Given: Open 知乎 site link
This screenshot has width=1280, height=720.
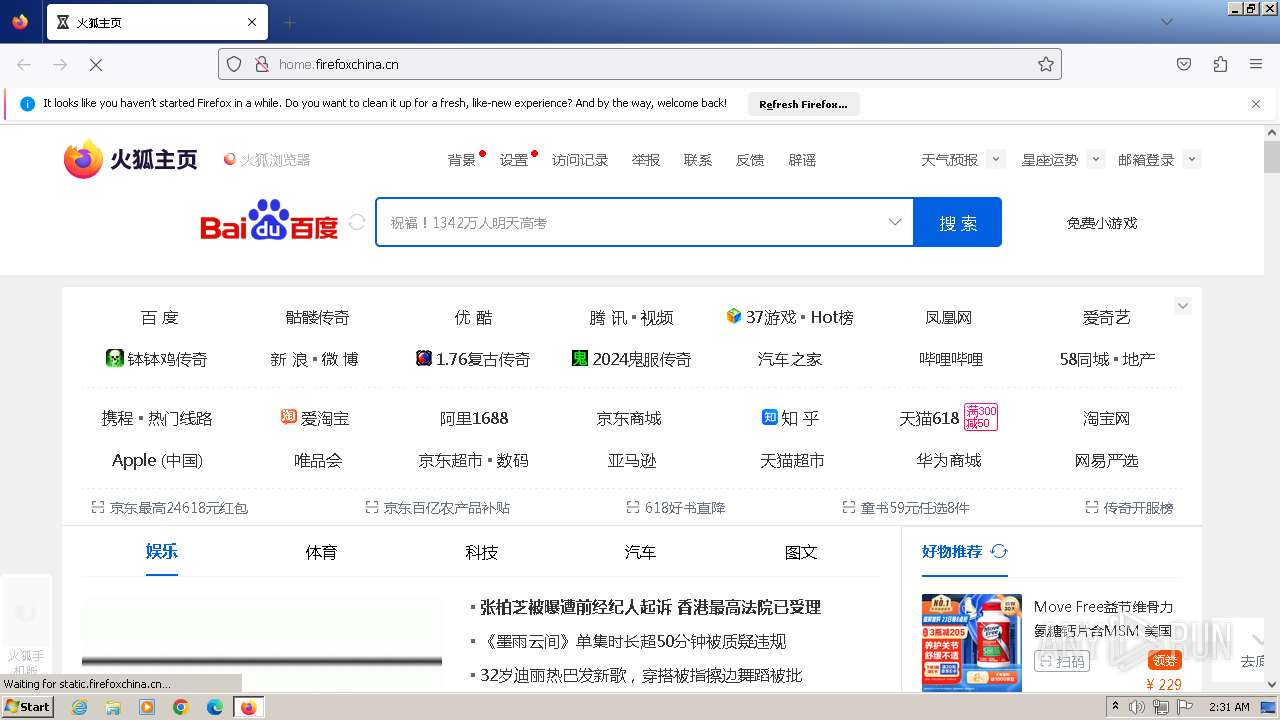Looking at the screenshot, I should click(x=790, y=418).
